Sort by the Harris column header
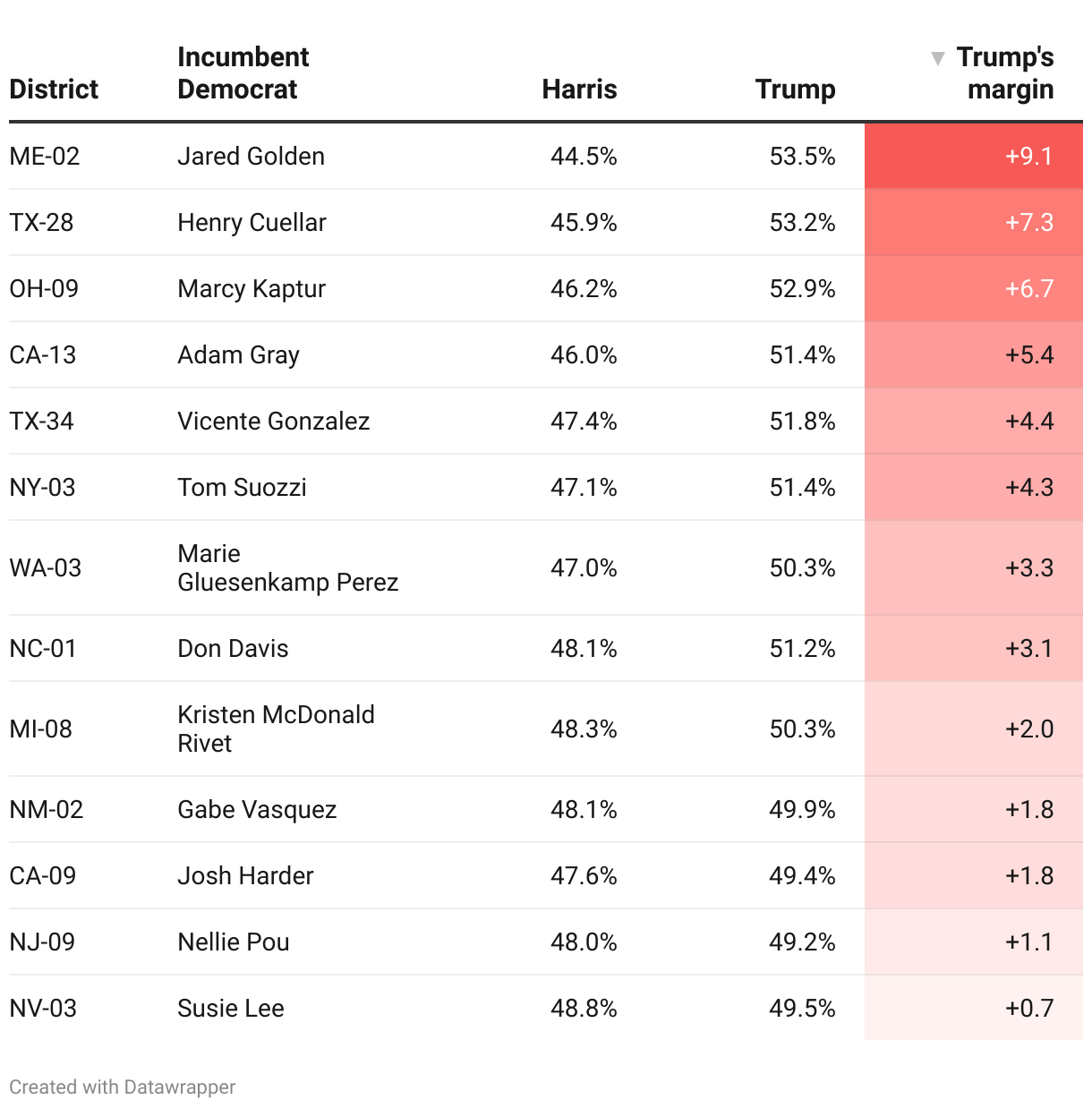 pyautogui.click(x=579, y=89)
